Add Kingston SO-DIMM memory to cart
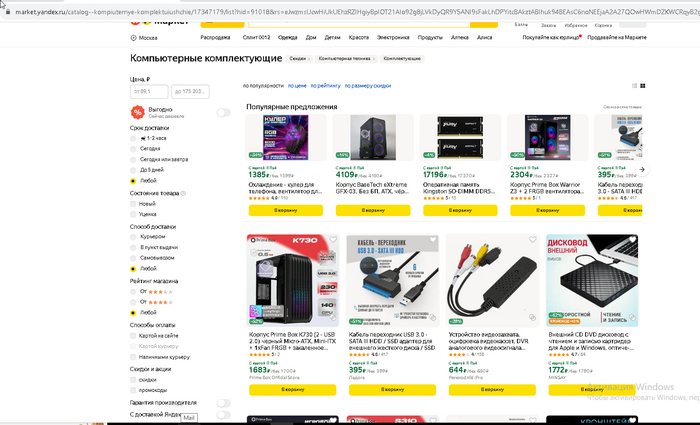The image size is (700, 425). (x=460, y=210)
